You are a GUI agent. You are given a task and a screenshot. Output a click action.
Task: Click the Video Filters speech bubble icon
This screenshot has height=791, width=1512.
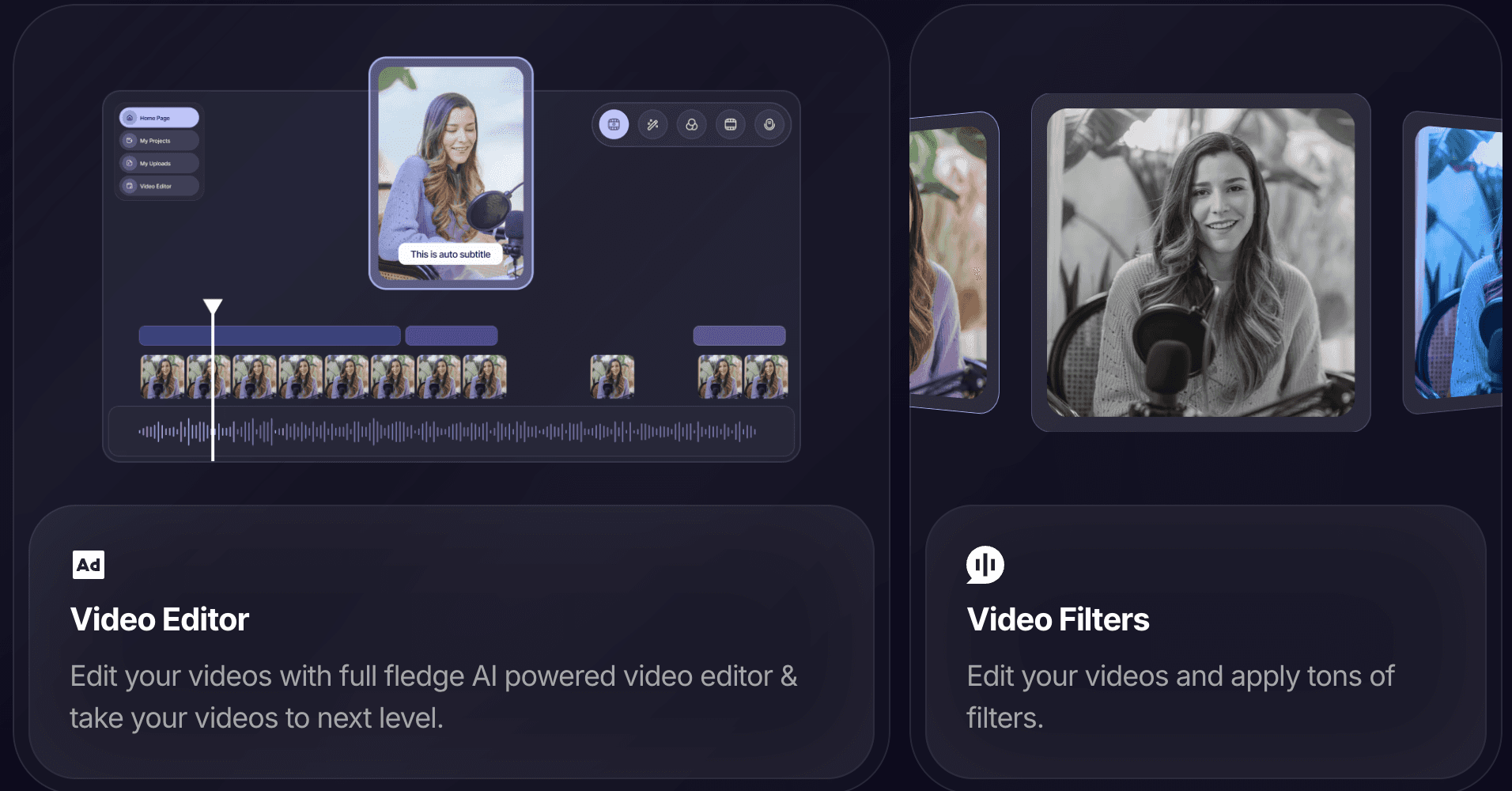click(986, 564)
